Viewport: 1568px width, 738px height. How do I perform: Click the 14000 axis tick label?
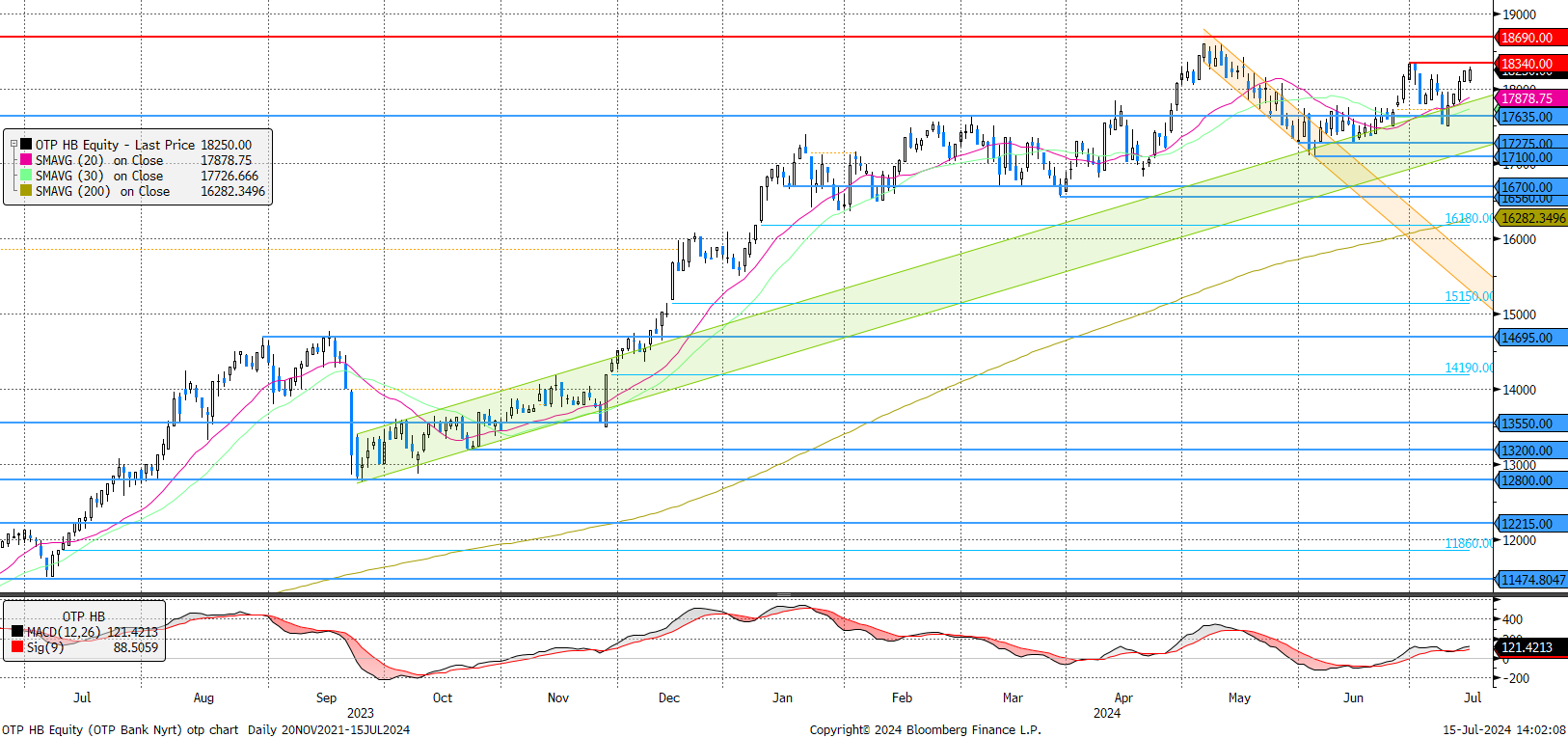pyautogui.click(x=1519, y=390)
